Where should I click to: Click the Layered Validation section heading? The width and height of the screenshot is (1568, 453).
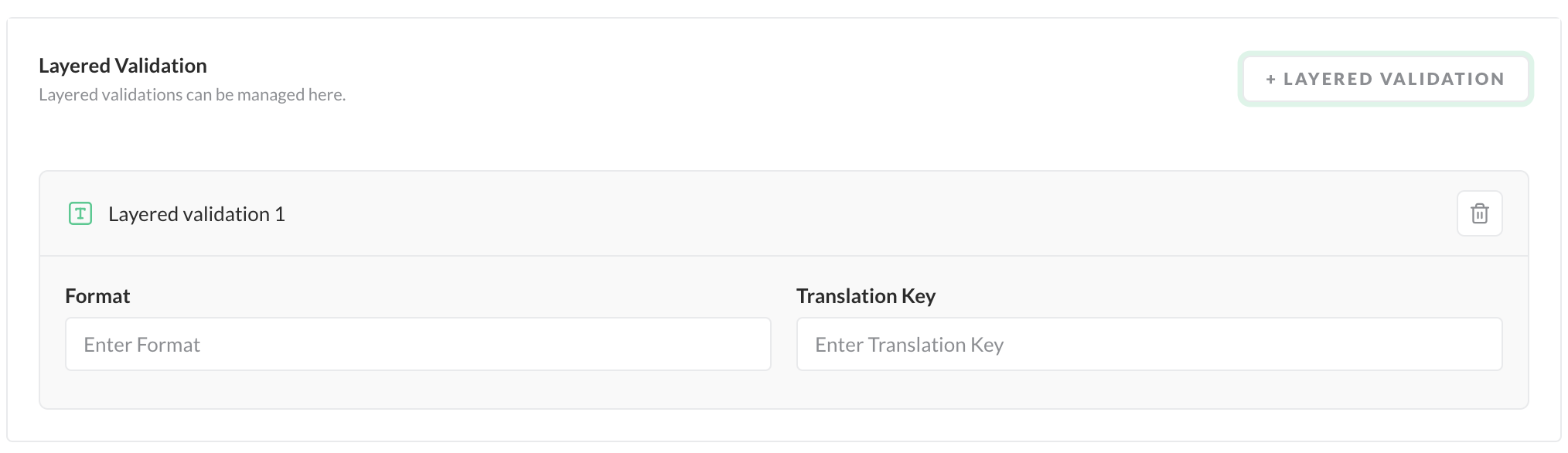(123, 66)
